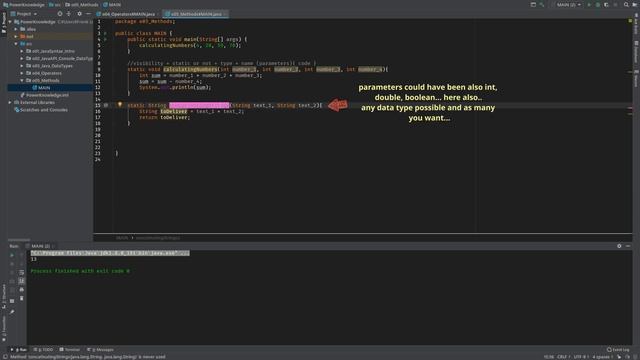Open Run panel settings gear
Viewport: 640px width, 360px height.
pos(619,246)
